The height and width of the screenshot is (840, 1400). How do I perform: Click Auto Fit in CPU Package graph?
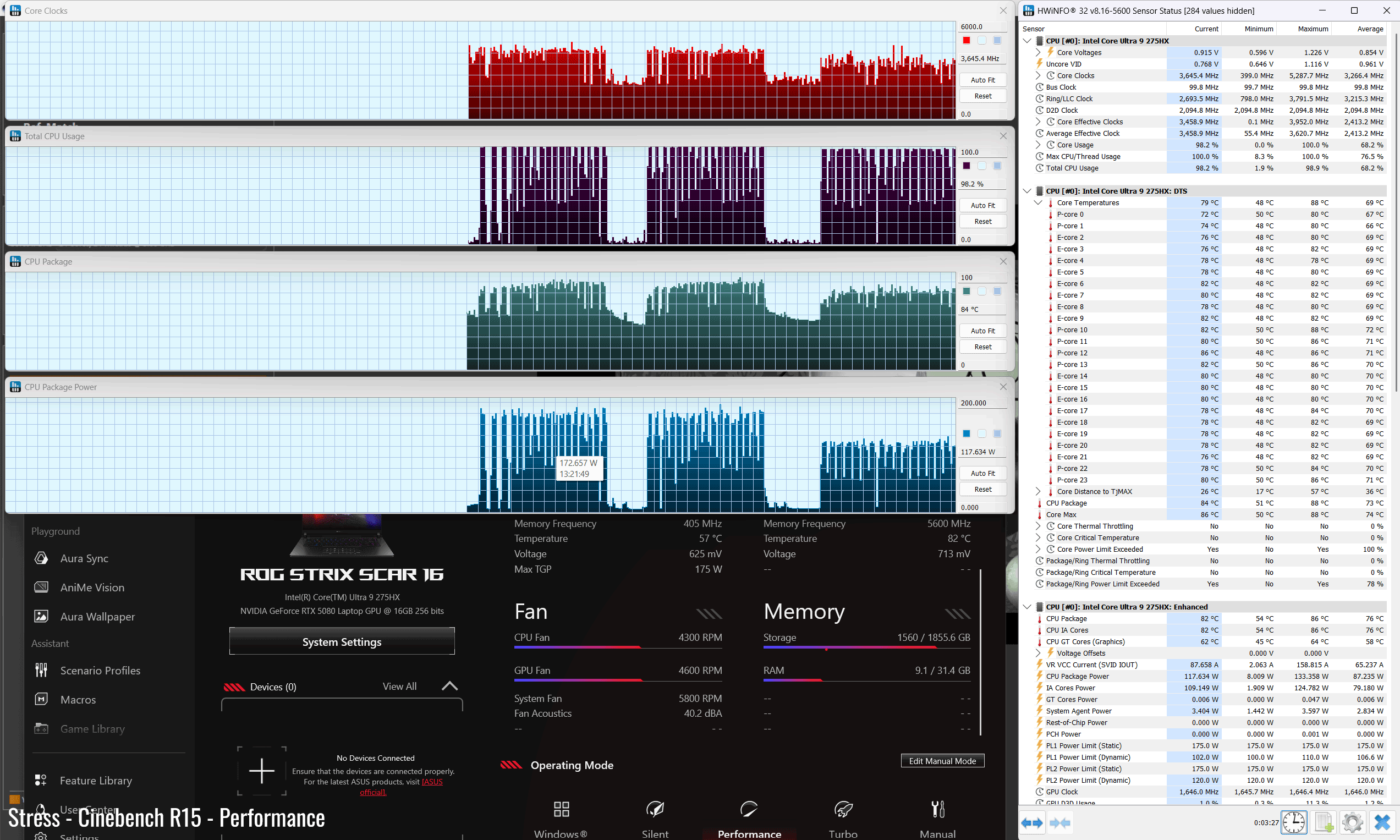[983, 331]
